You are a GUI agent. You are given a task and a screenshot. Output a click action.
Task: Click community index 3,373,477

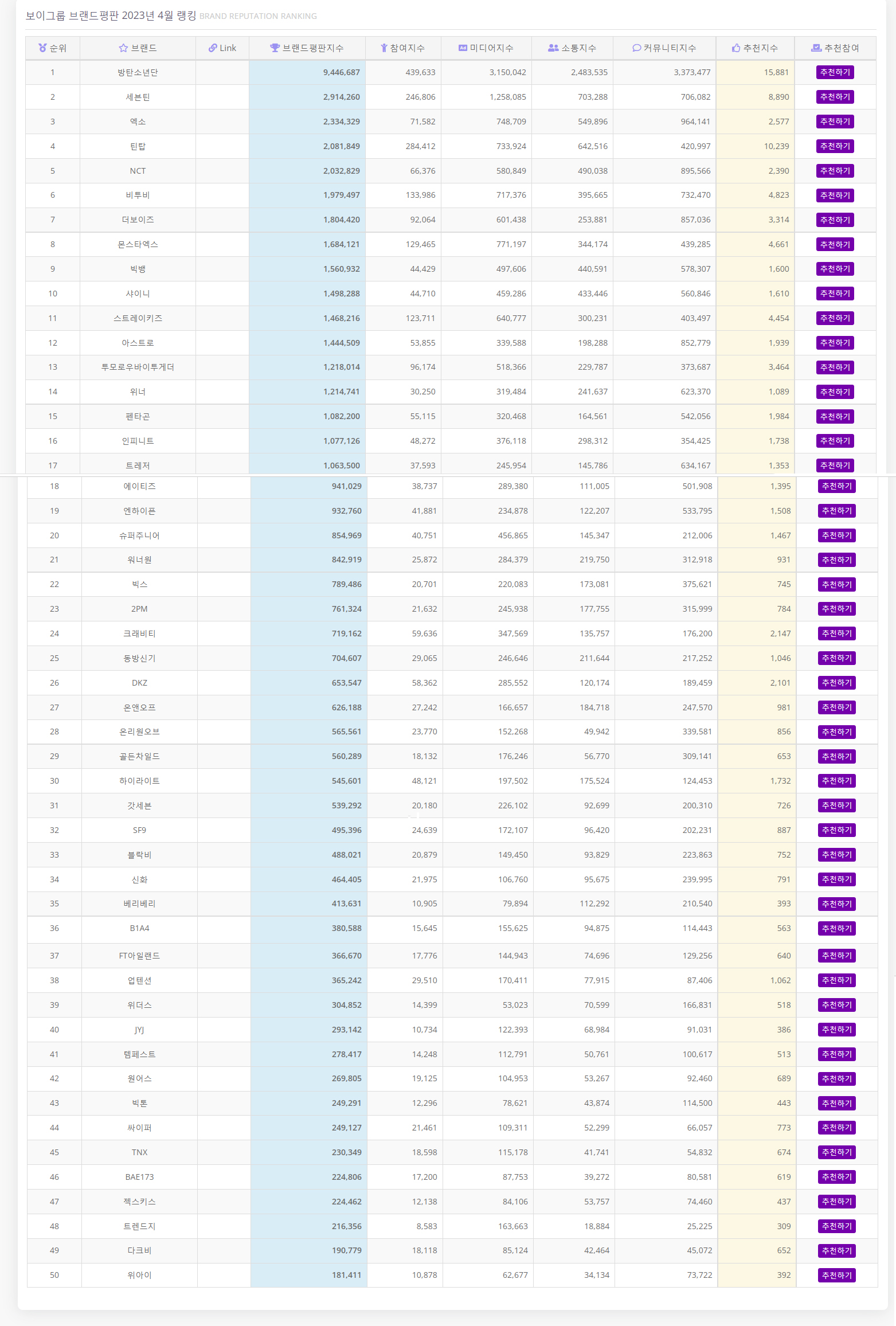pyautogui.click(x=692, y=72)
